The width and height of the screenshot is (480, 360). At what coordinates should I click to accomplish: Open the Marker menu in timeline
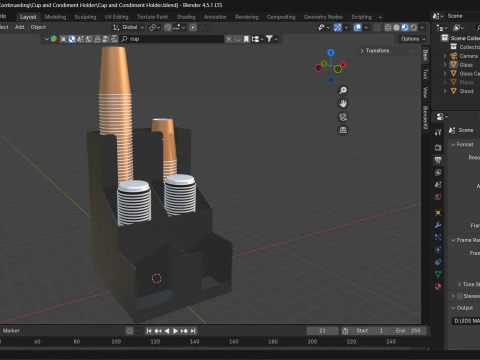click(11, 331)
